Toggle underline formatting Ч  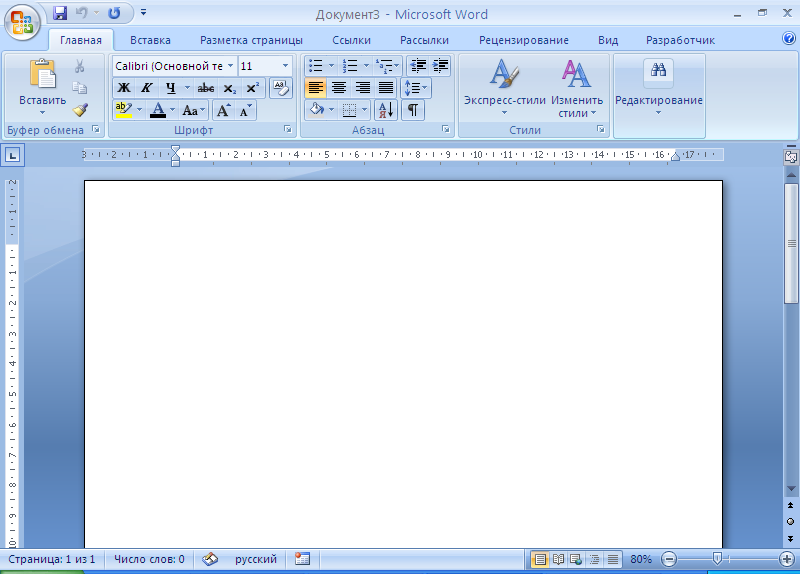coord(170,88)
